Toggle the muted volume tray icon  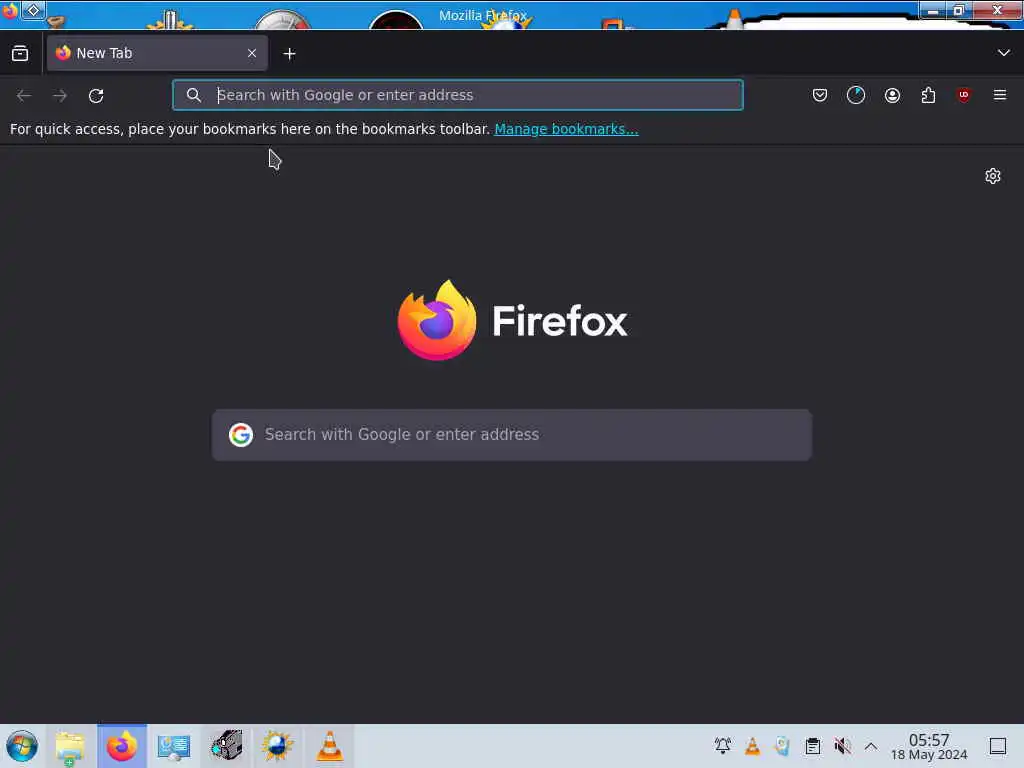pyautogui.click(x=842, y=746)
